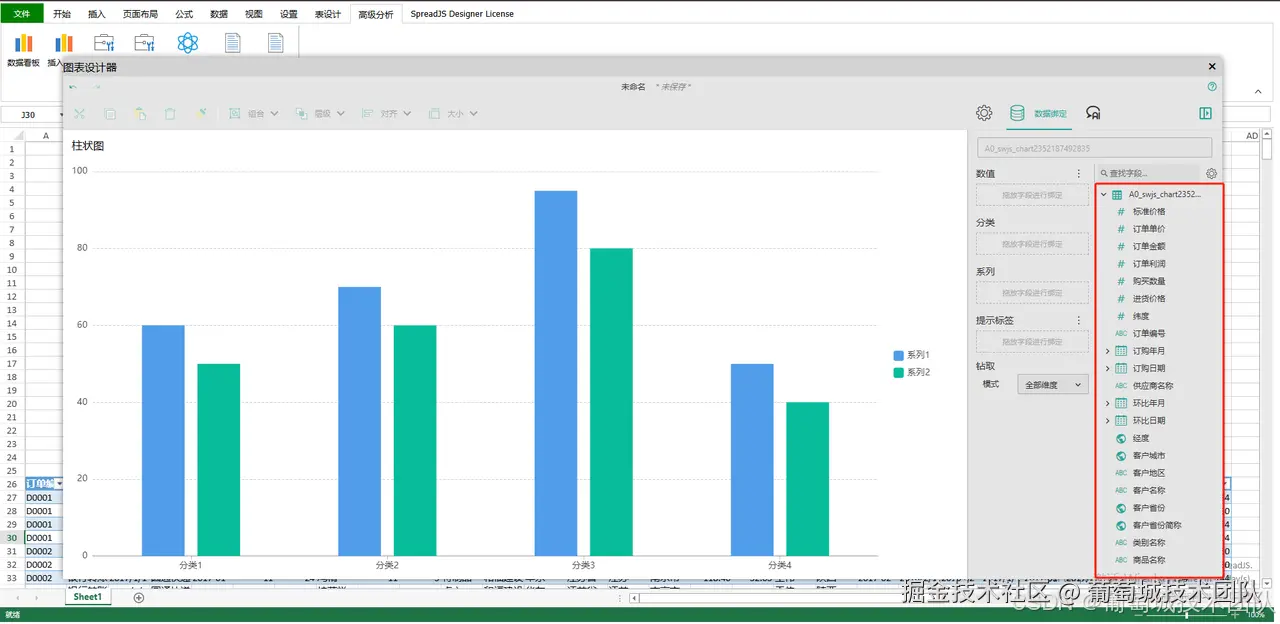Click the 数据看板 dashboard icon in ribbon

(x=23, y=43)
